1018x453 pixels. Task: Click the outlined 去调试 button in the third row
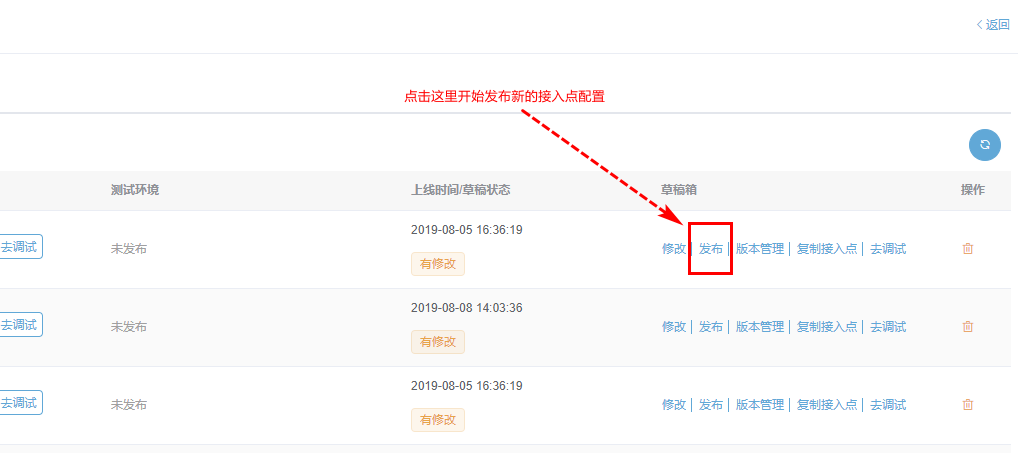click(x=21, y=402)
